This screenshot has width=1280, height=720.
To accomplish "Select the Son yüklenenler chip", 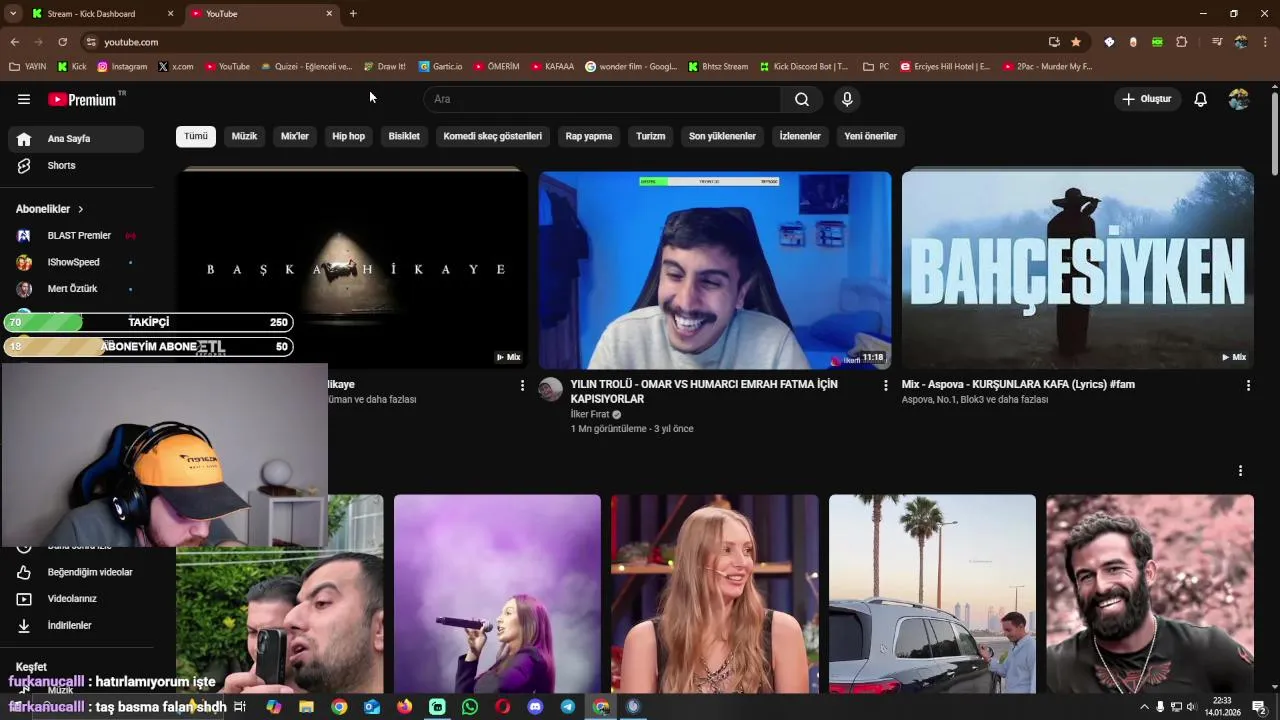I will pyautogui.click(x=722, y=136).
